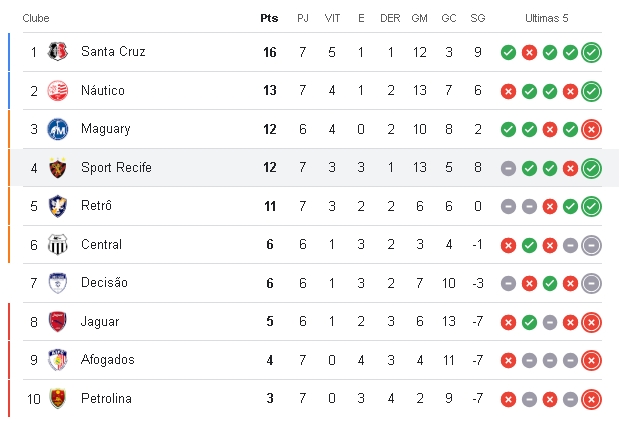Image resolution: width=622 pixels, height=423 pixels.
Task: Open the Afogados team link
Action: point(108,360)
